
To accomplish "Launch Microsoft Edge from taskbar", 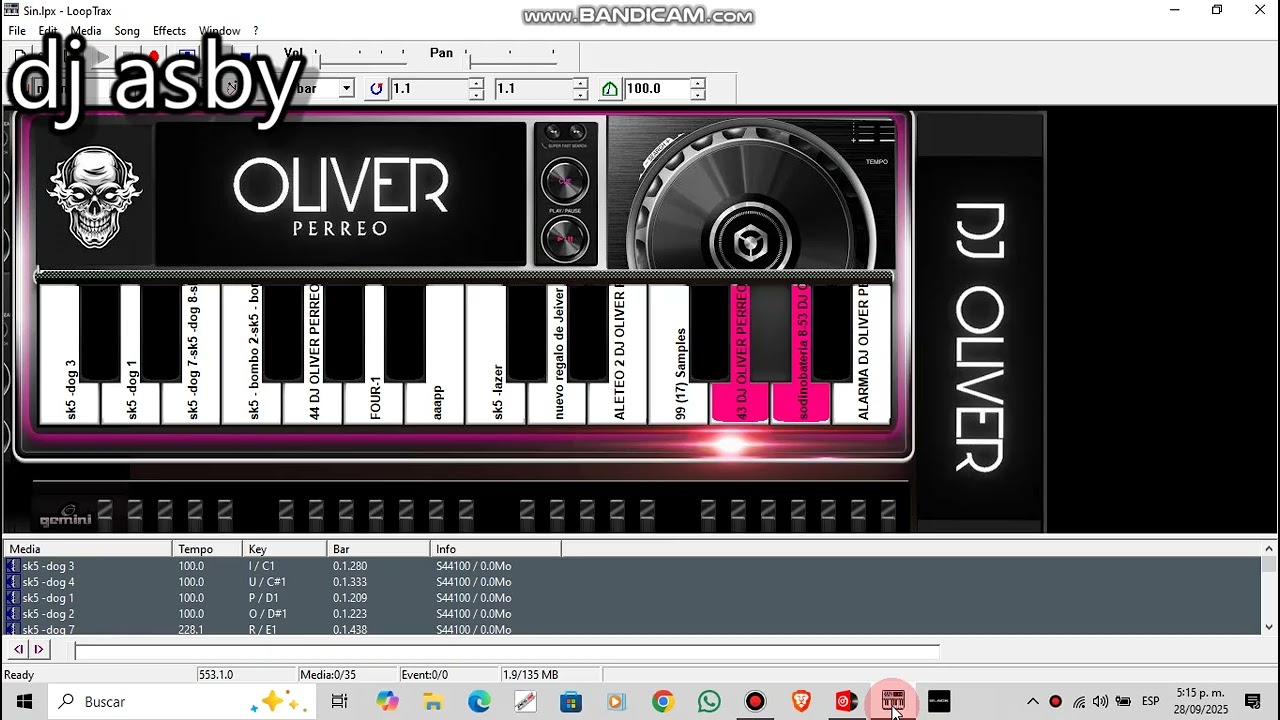I will (479, 702).
